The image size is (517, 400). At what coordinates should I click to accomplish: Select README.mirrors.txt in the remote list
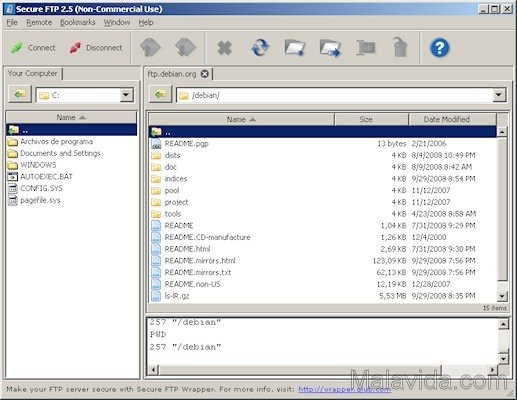[323, 272]
